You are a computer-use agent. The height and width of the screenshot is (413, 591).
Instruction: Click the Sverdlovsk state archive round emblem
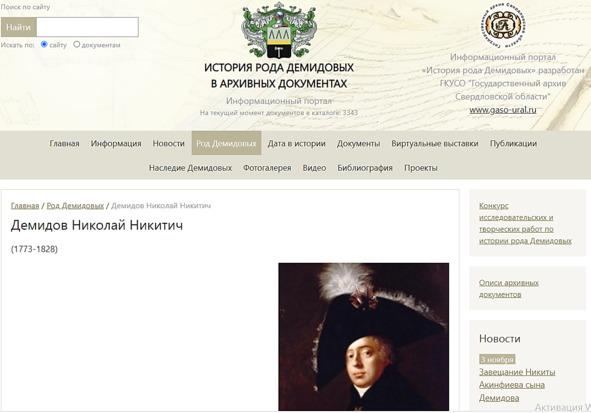pyautogui.click(x=503, y=25)
